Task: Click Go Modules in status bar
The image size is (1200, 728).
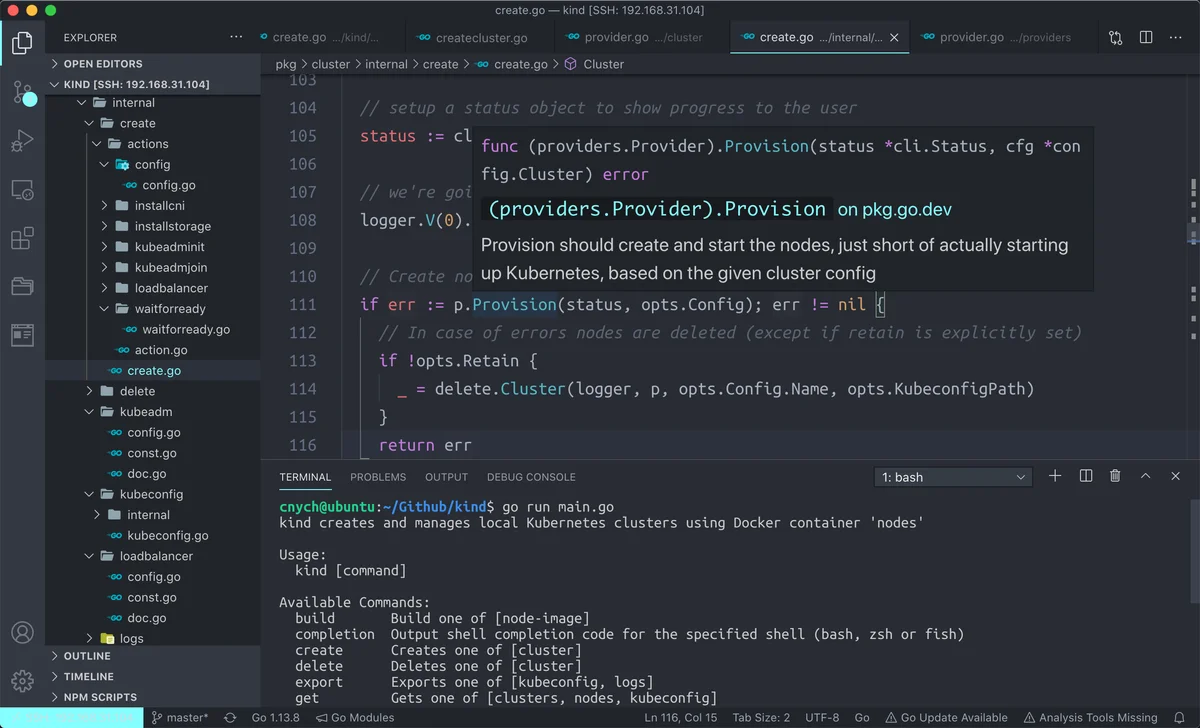Action: click(355, 717)
